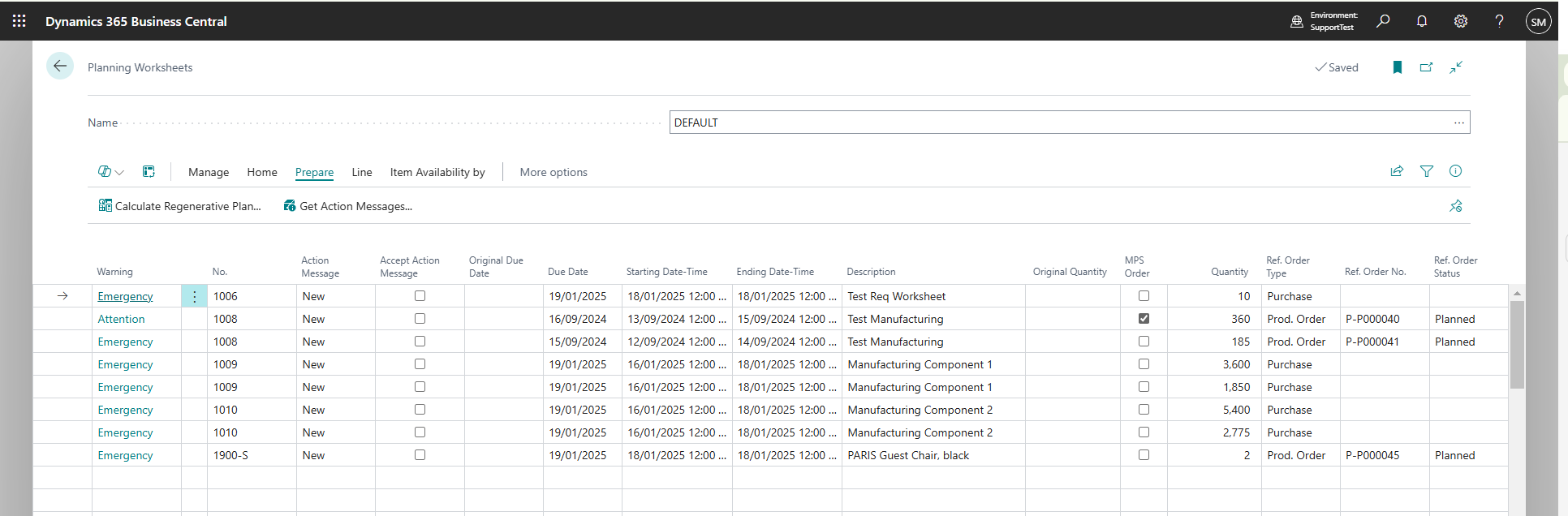The height and width of the screenshot is (516, 1568).
Task: Open Emergency warning for 1900-S row
Action: point(125,455)
